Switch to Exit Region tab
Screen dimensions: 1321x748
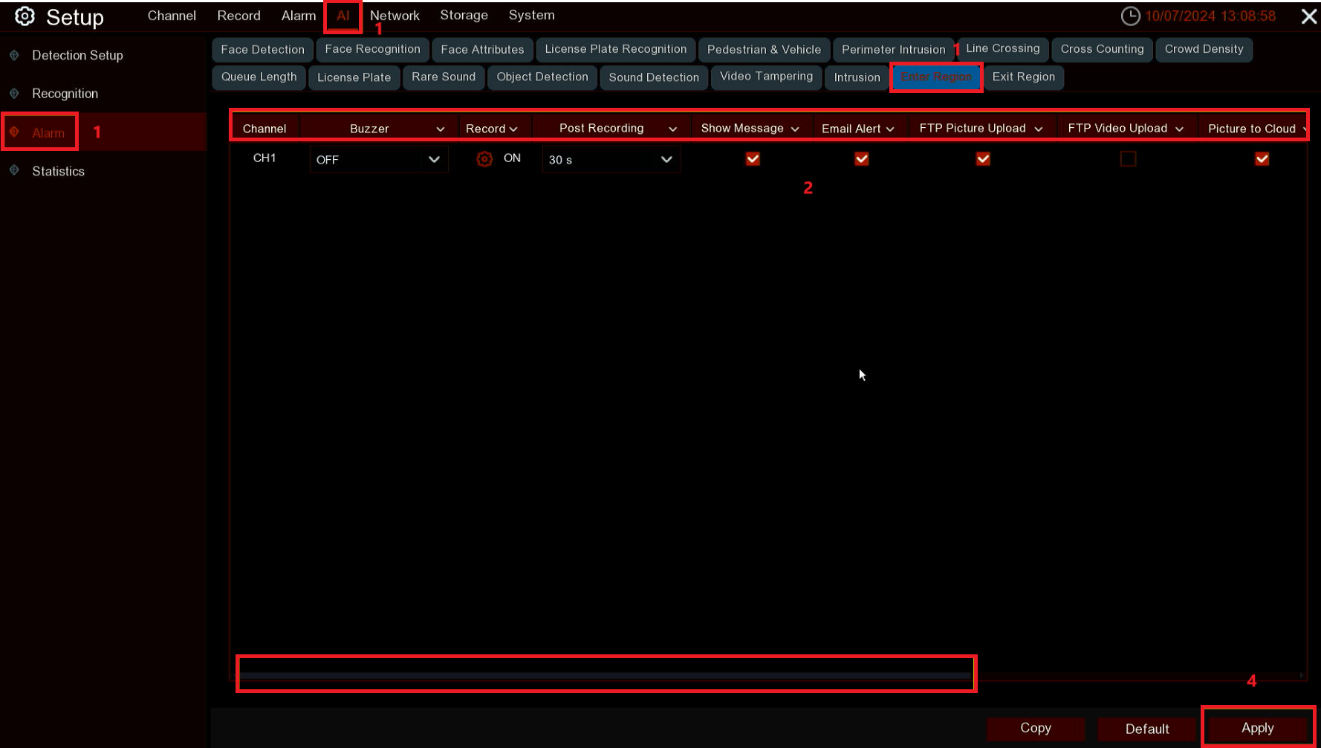point(1023,77)
